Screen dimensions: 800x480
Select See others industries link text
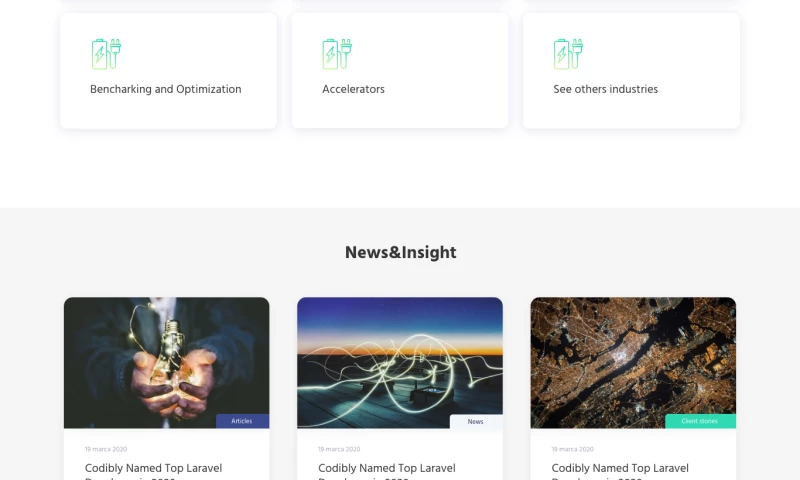tap(606, 89)
